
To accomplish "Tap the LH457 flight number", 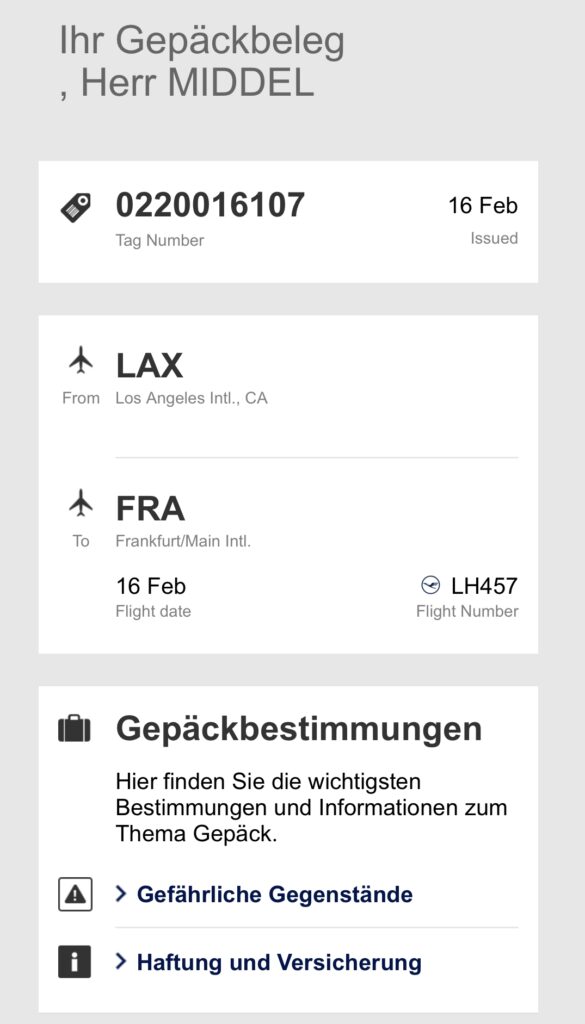I will (484, 586).
